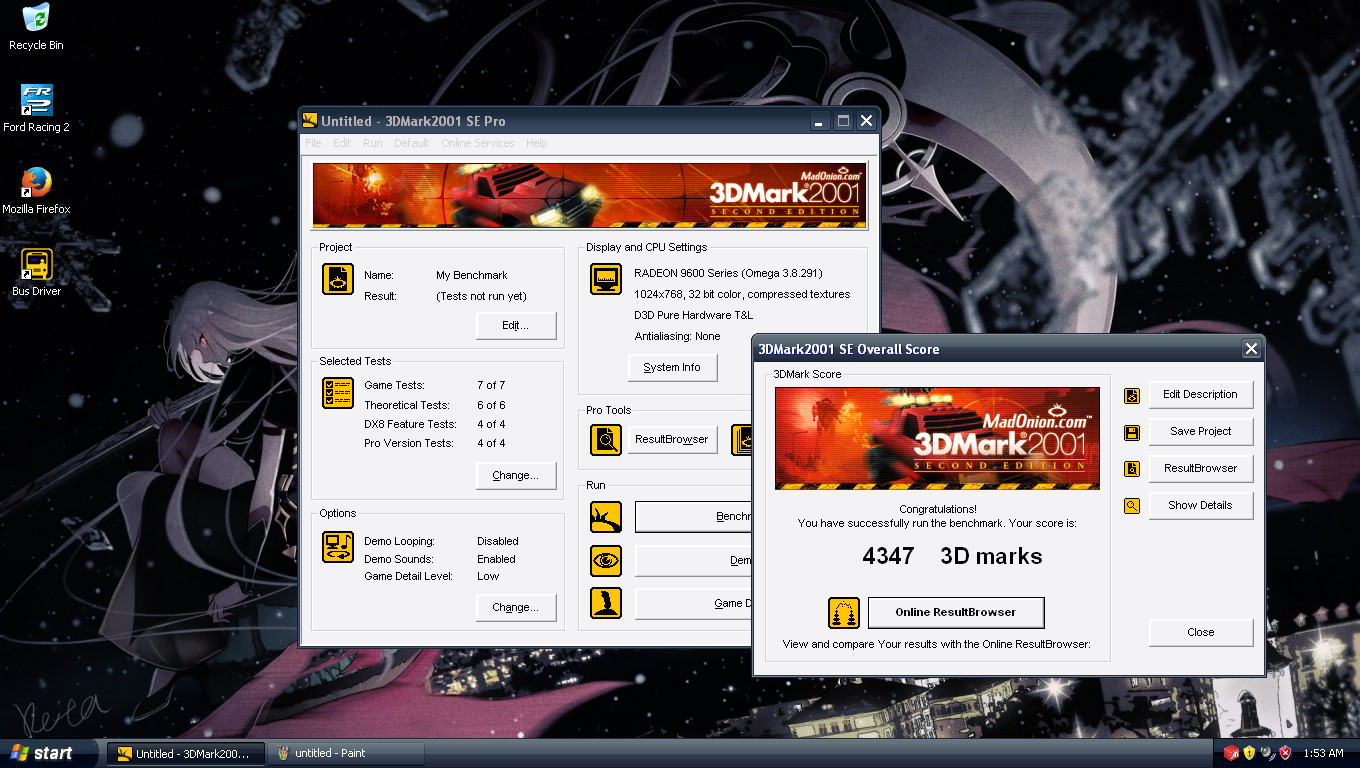Viewport: 1360px width, 768px height.
Task: Click the Options music-note icon
Action: 338,547
